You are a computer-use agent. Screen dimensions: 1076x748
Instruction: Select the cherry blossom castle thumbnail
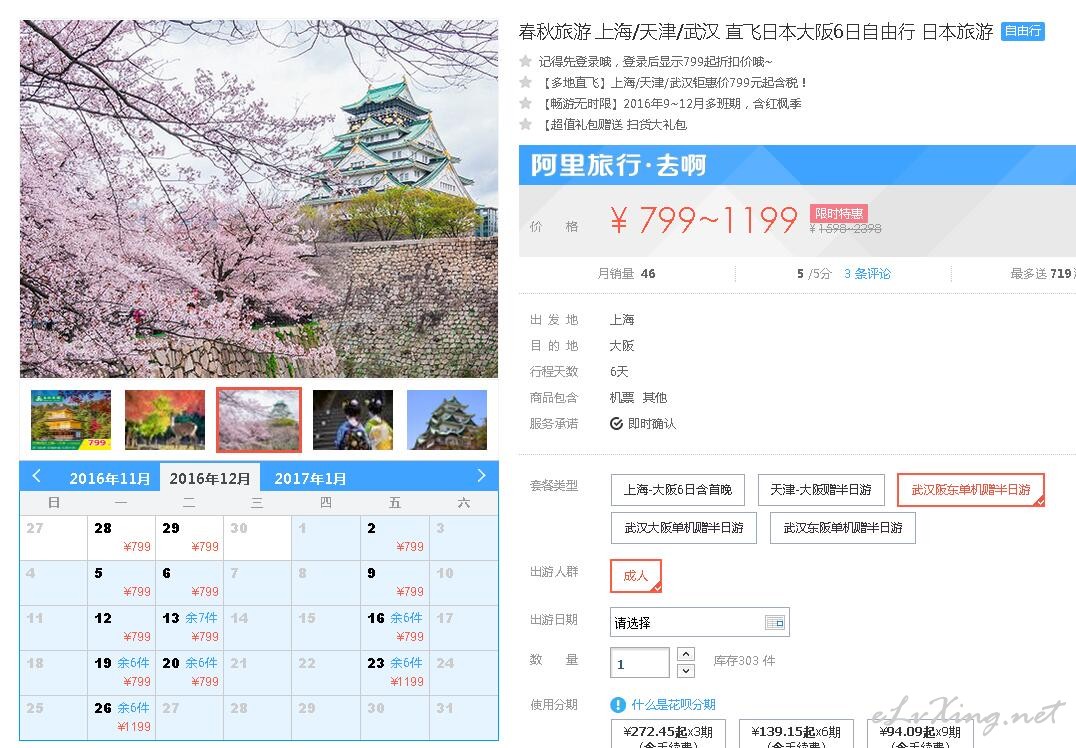coord(259,420)
